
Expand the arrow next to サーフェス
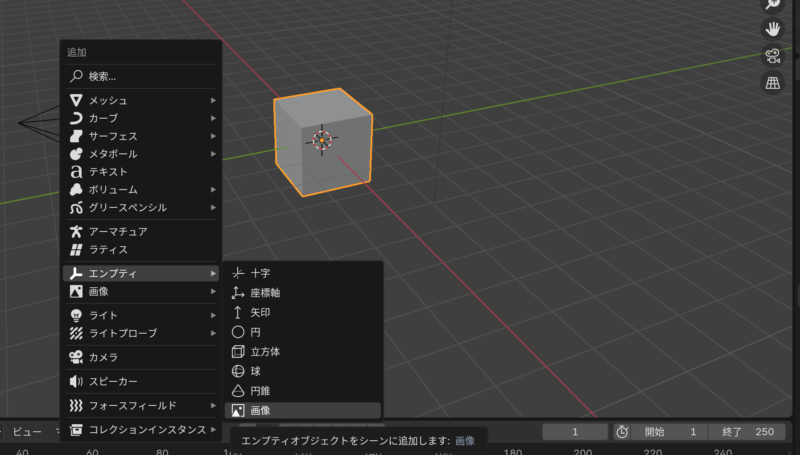[x=213, y=136]
